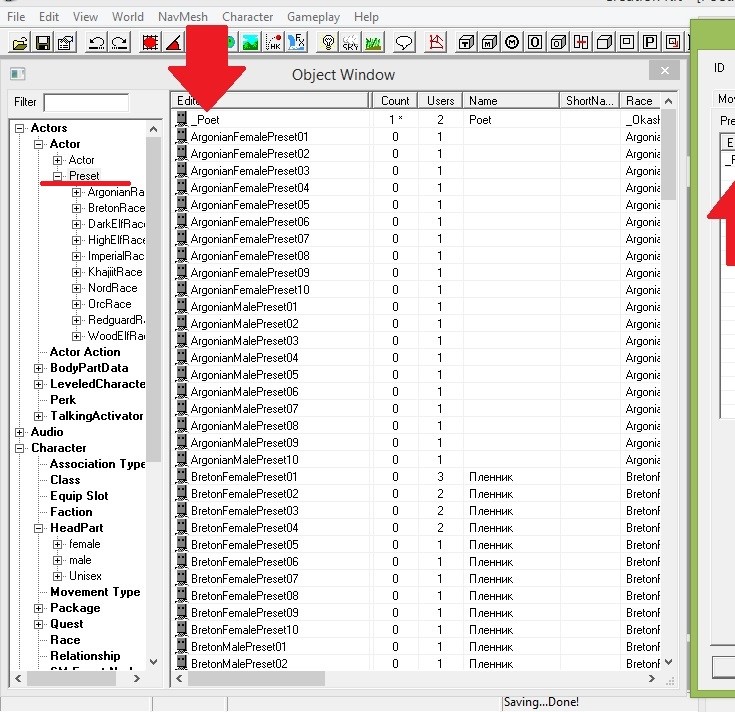
Task: Open the Edit menu
Action: coord(49,17)
